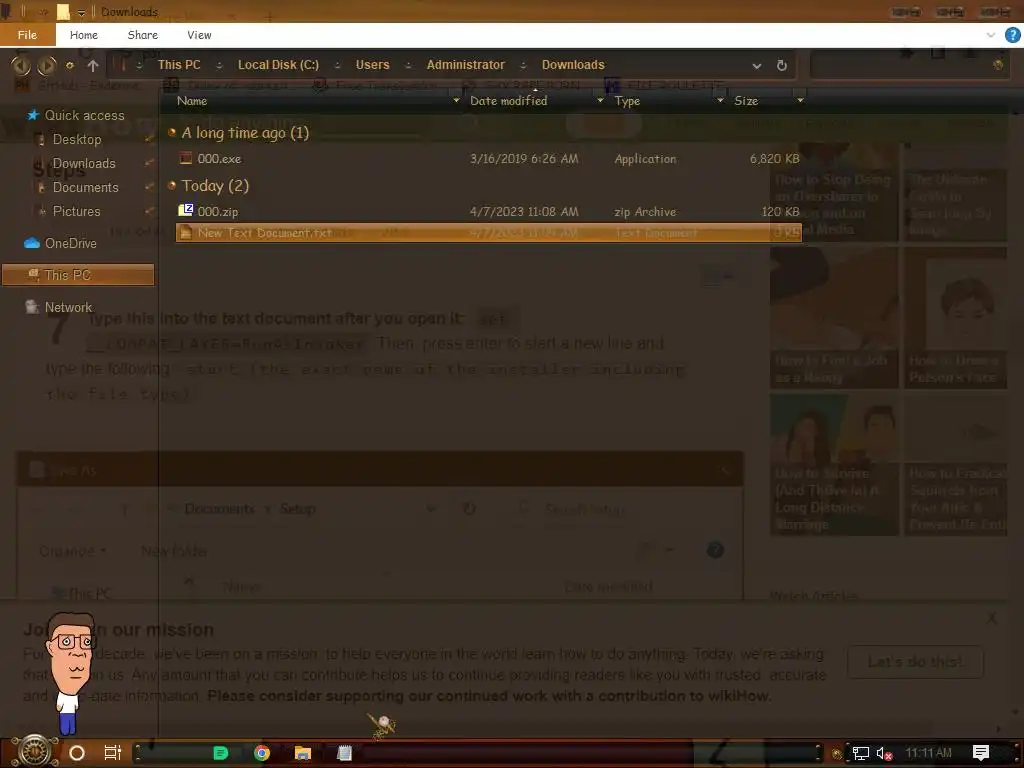Launch Google Chrome from taskbar
Viewport: 1024px width, 768px height.
click(262, 753)
